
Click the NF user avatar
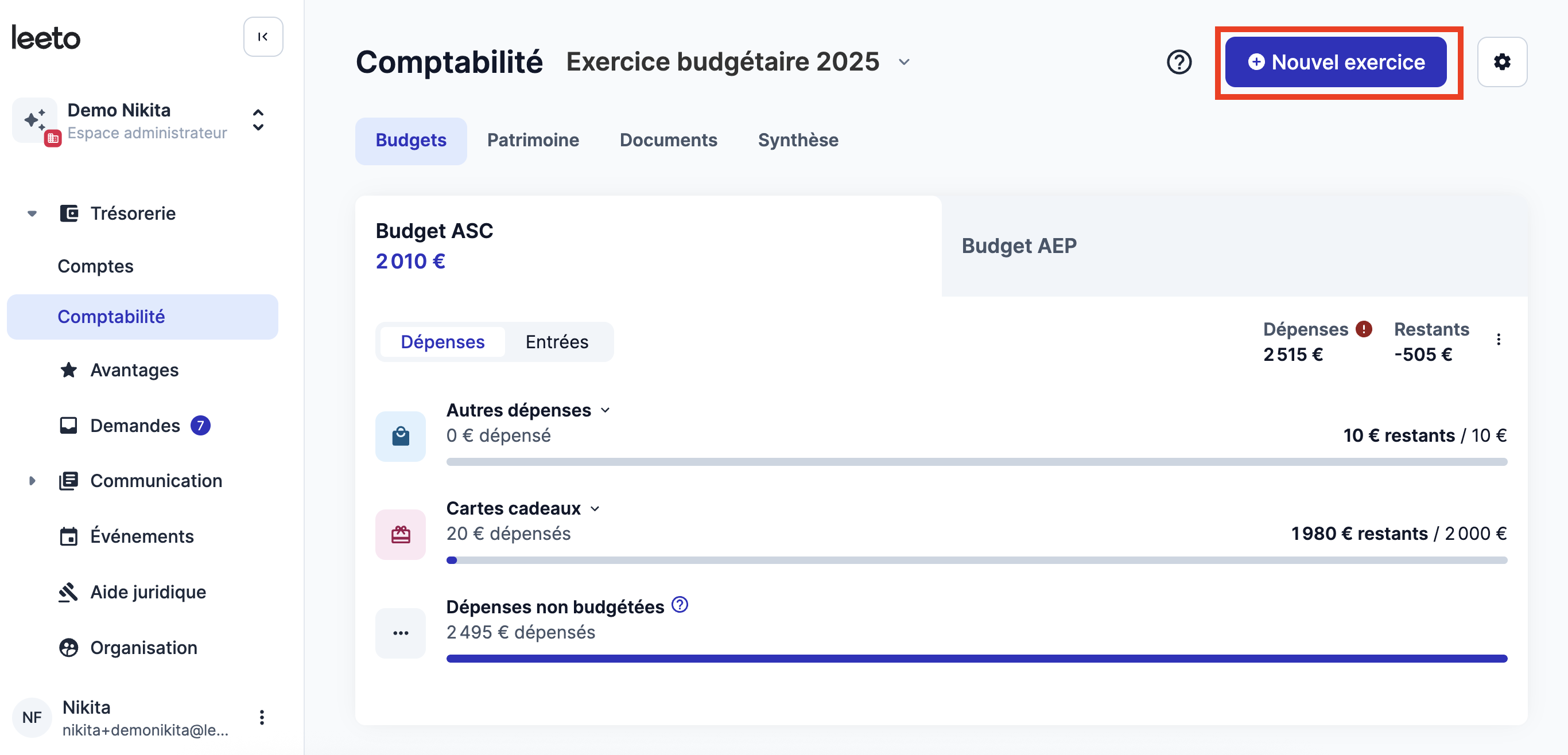(x=32, y=717)
